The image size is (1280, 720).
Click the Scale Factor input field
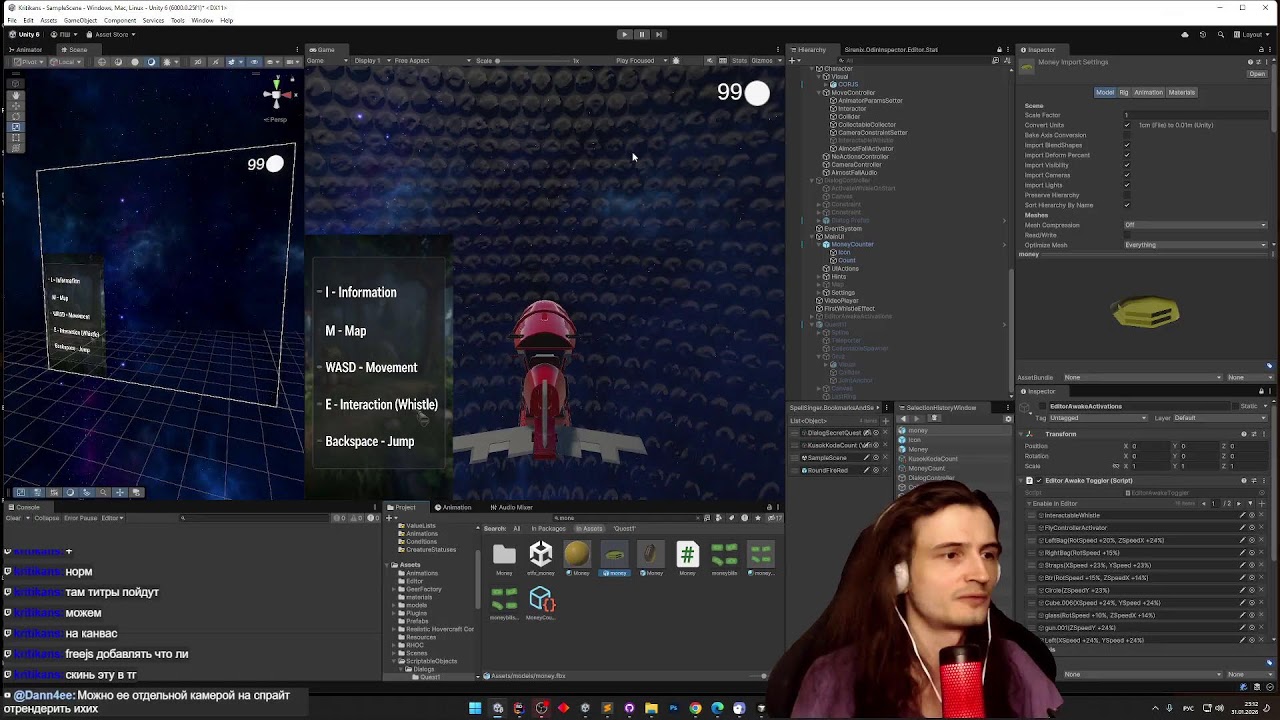pos(1195,115)
